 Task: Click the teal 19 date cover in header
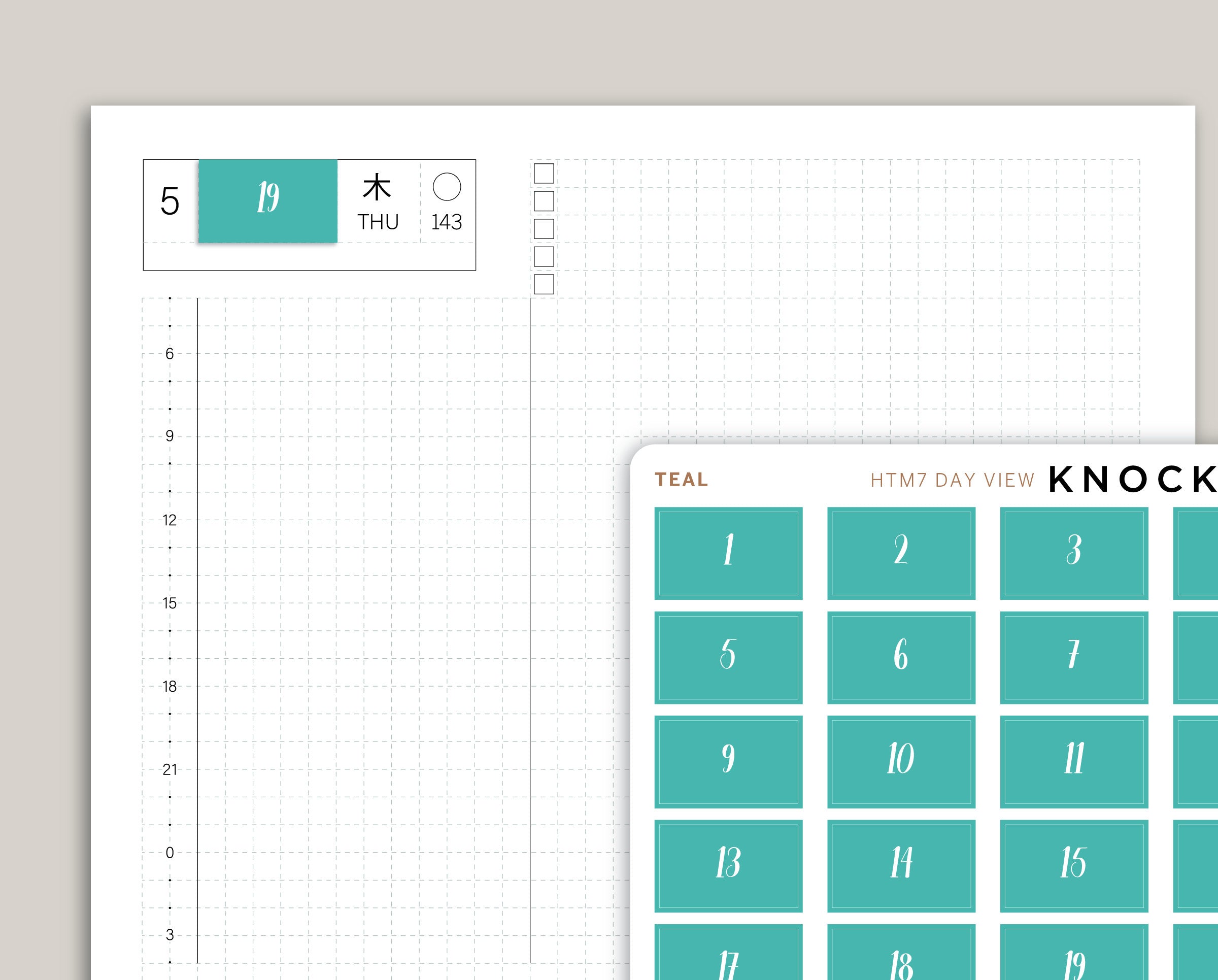pyautogui.click(x=268, y=201)
